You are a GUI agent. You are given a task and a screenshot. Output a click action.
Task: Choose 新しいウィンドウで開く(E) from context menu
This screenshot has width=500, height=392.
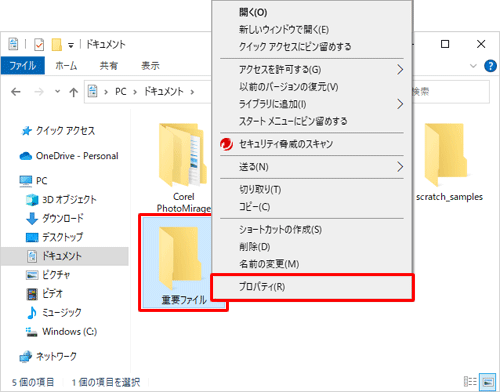click(312, 30)
